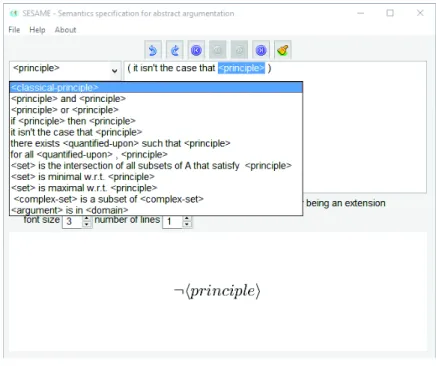Open the File menu
This screenshot has height=366, width=436.
click(14, 30)
